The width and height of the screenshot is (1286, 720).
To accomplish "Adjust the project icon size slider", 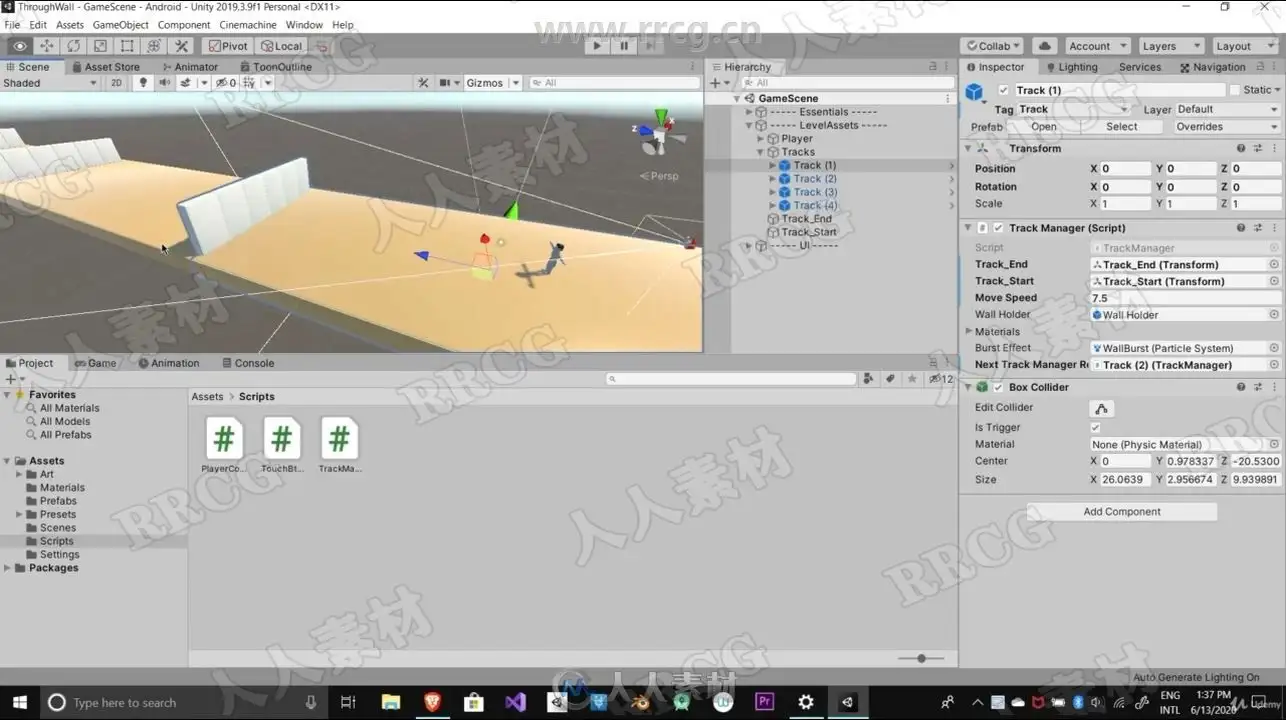I will [921, 658].
